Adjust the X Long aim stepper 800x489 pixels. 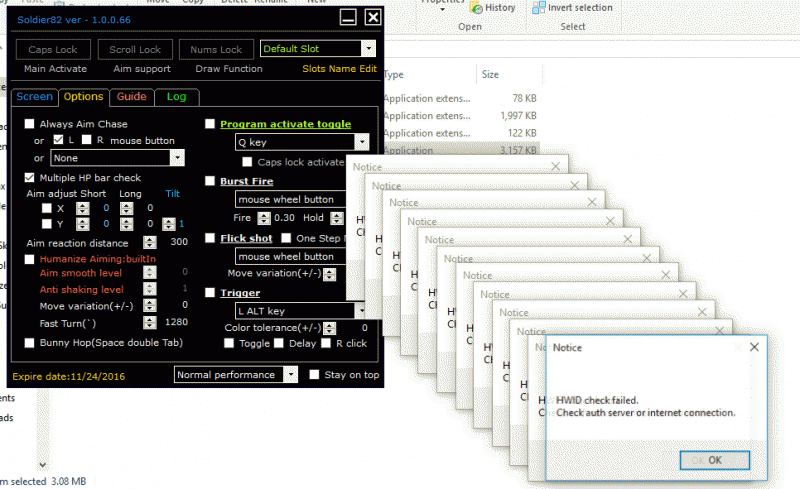[x=127, y=208]
